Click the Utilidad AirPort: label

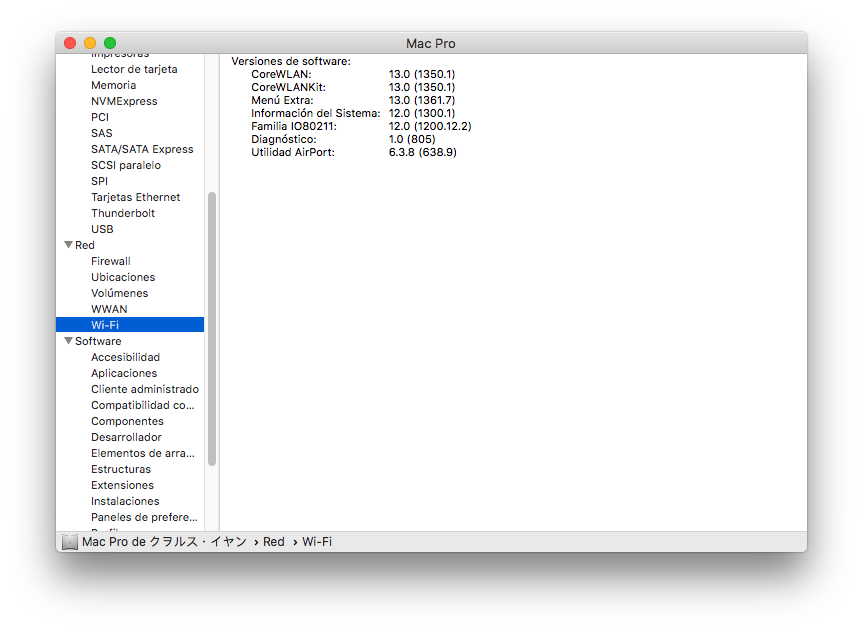coord(293,152)
